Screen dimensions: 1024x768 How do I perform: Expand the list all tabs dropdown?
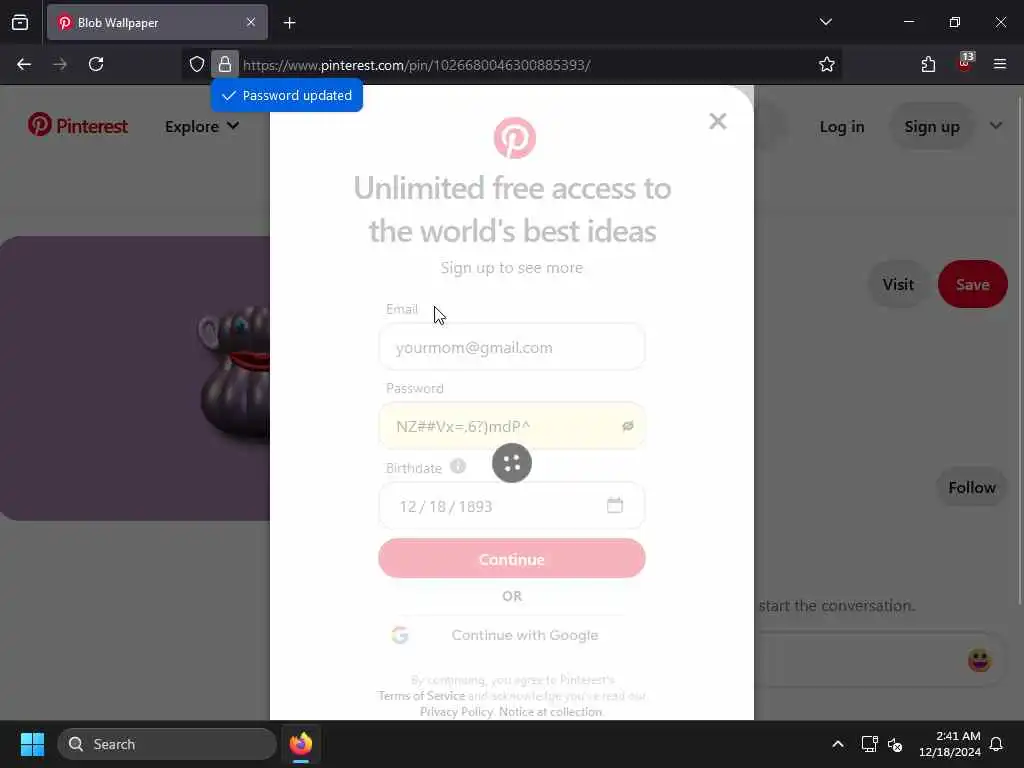point(825,22)
